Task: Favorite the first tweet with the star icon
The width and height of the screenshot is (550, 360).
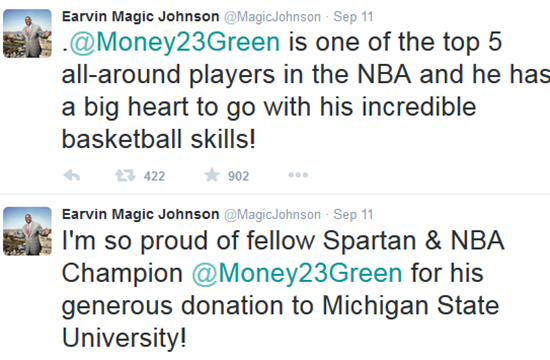Action: [212, 175]
